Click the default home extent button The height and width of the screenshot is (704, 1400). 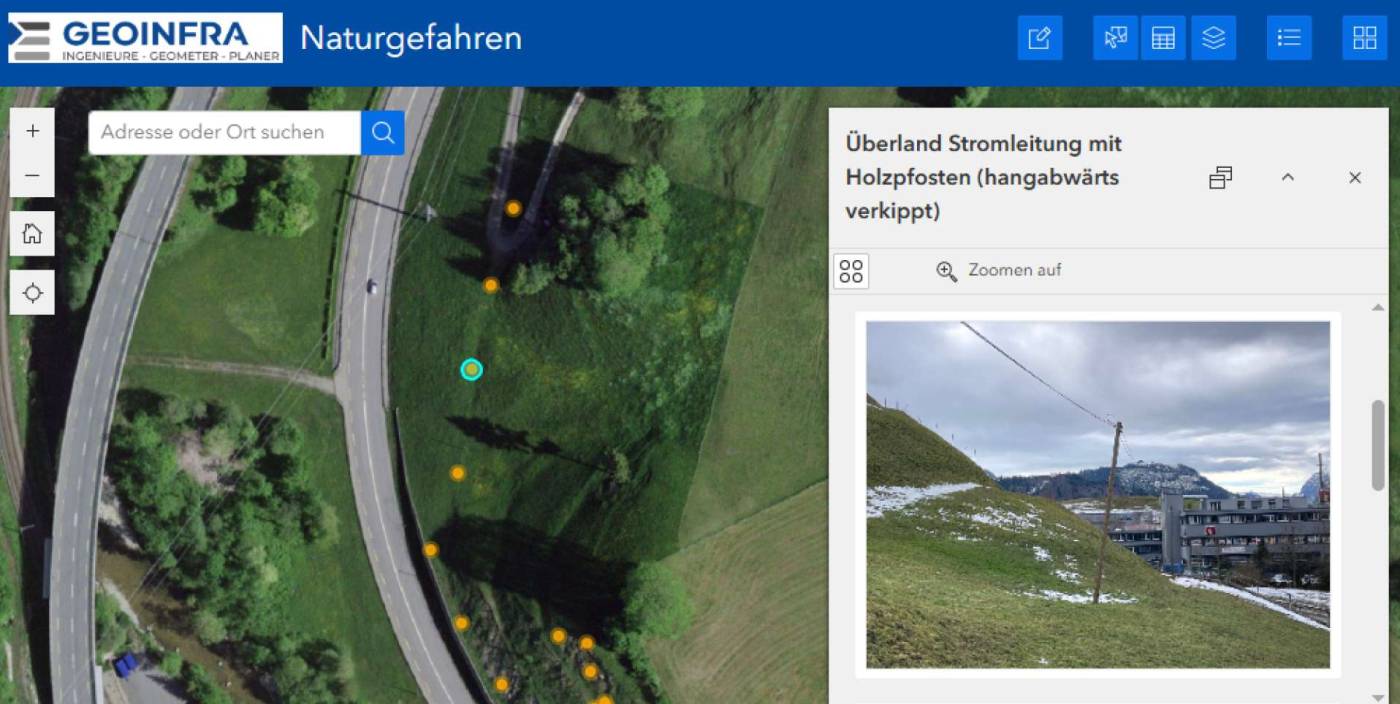click(32, 233)
